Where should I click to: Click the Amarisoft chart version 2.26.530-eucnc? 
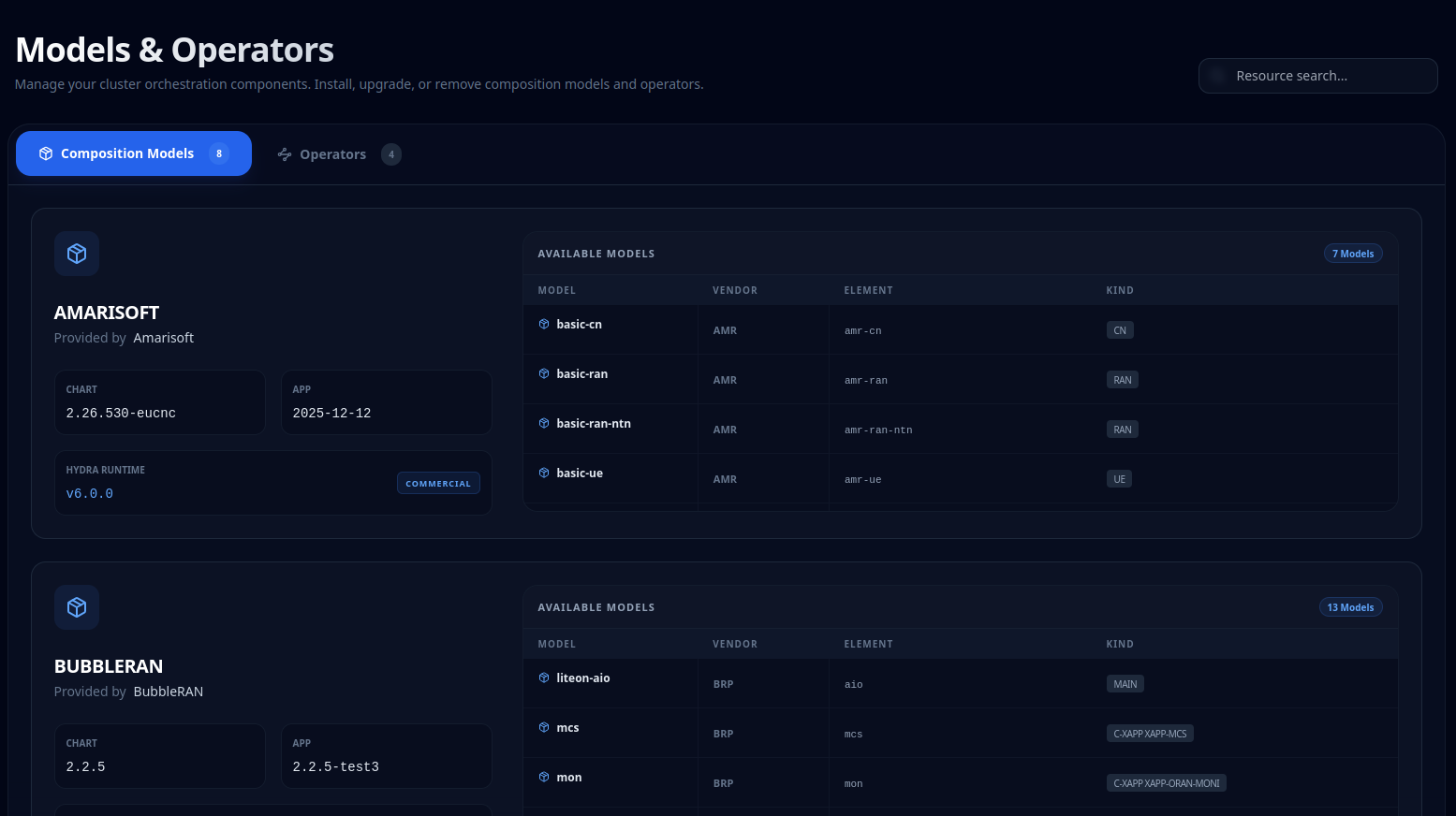pos(121,413)
